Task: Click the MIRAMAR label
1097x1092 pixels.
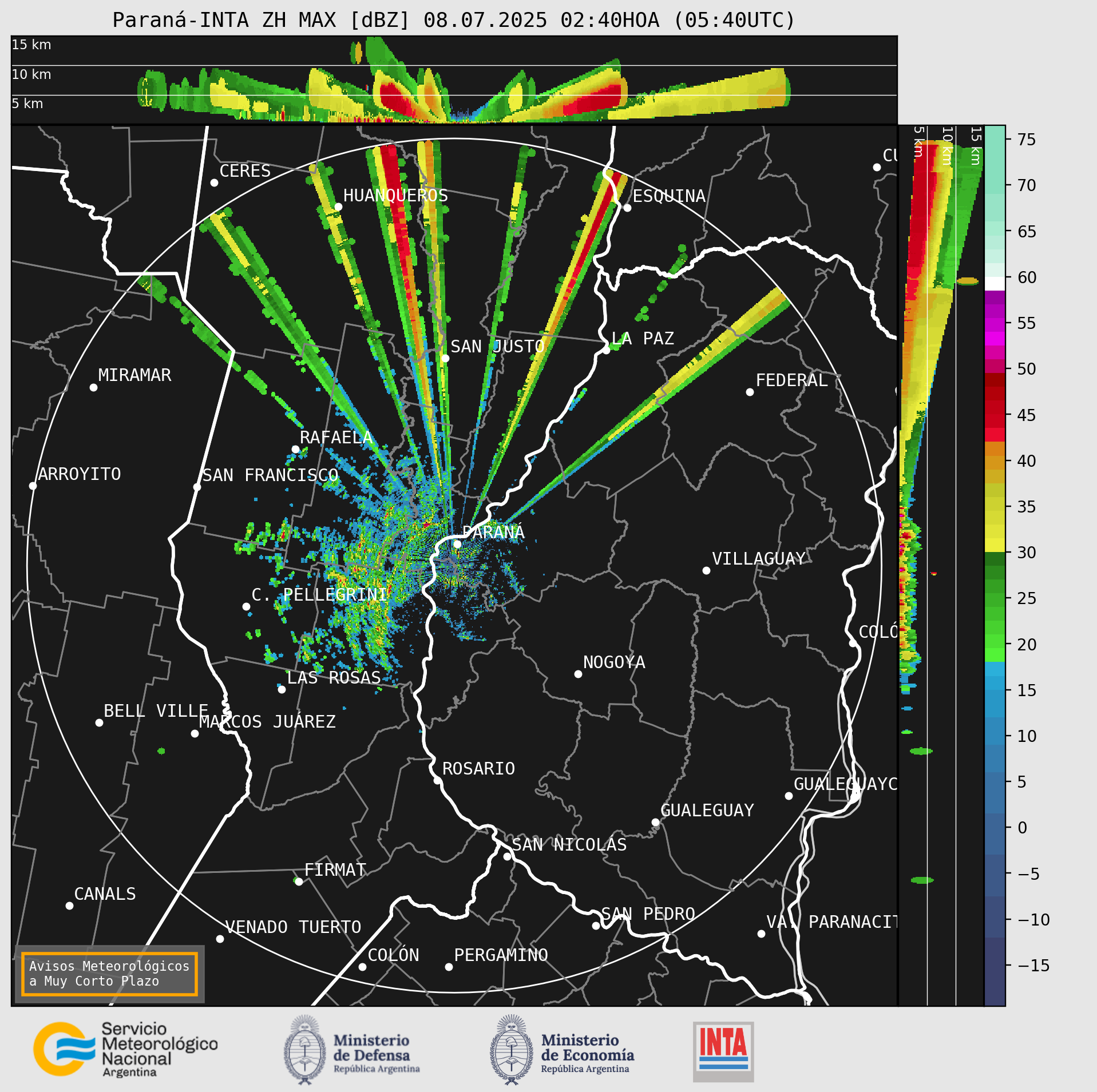Action: pyautogui.click(x=134, y=375)
